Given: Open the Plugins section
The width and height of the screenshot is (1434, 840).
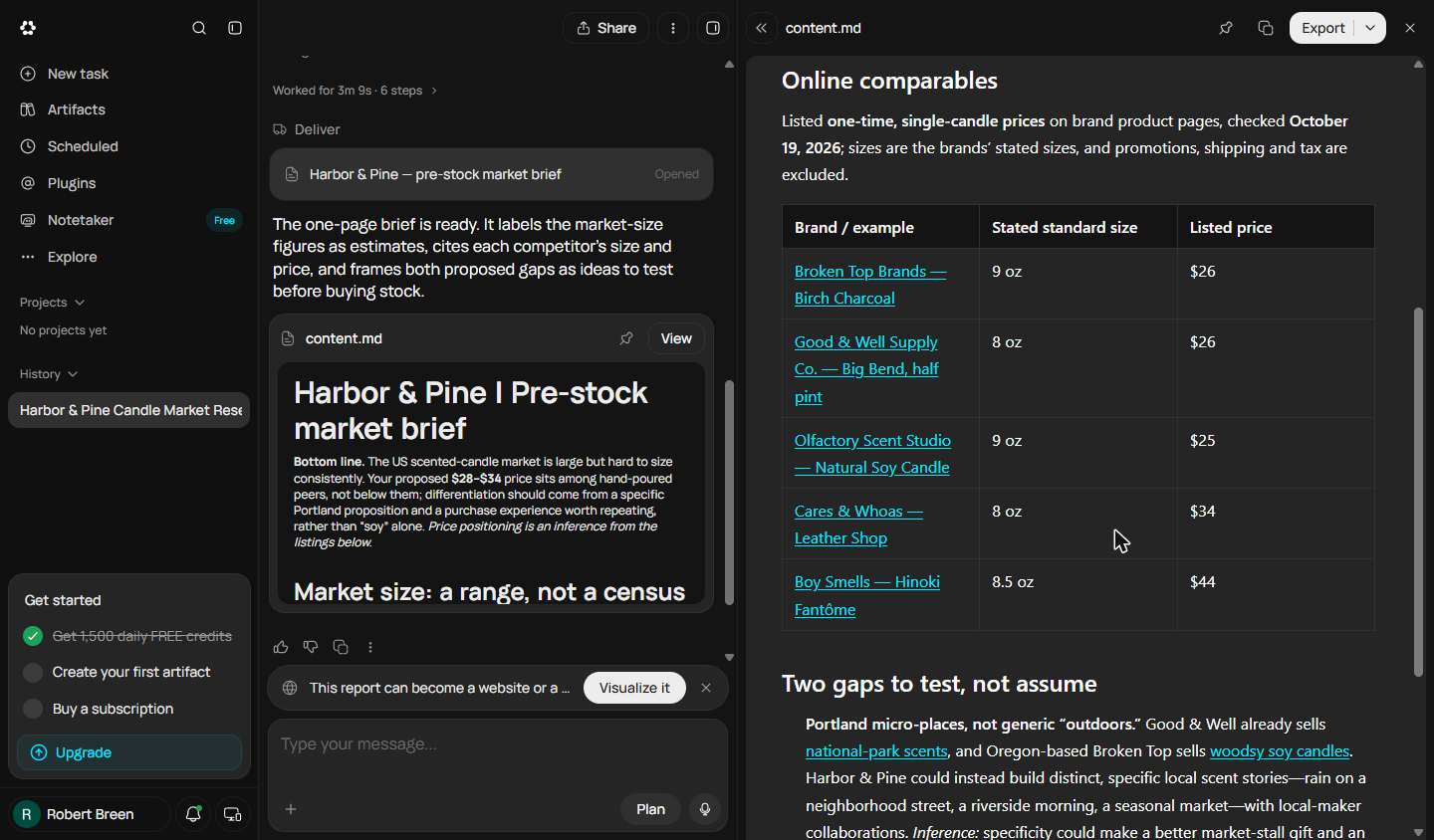Looking at the screenshot, I should click(x=128, y=183).
